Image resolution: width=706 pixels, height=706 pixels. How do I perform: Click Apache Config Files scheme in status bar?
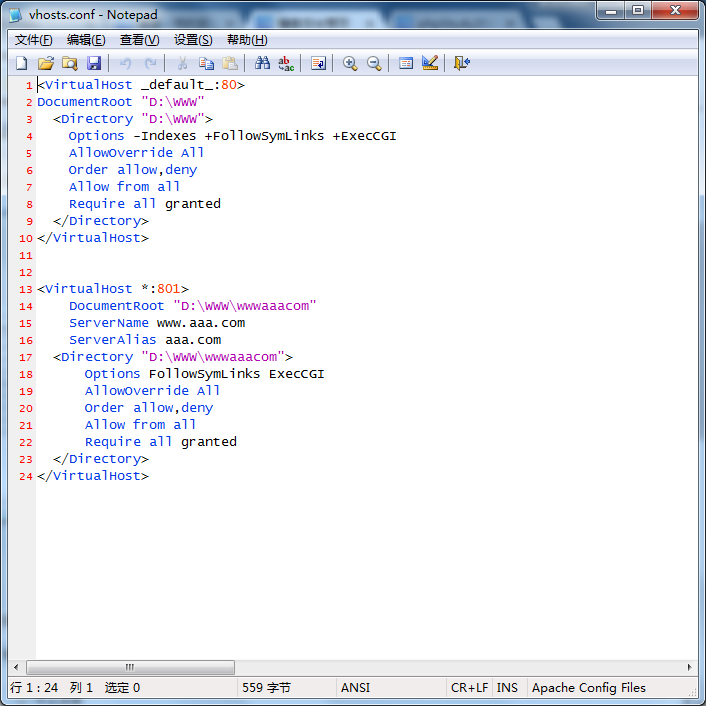[588, 688]
